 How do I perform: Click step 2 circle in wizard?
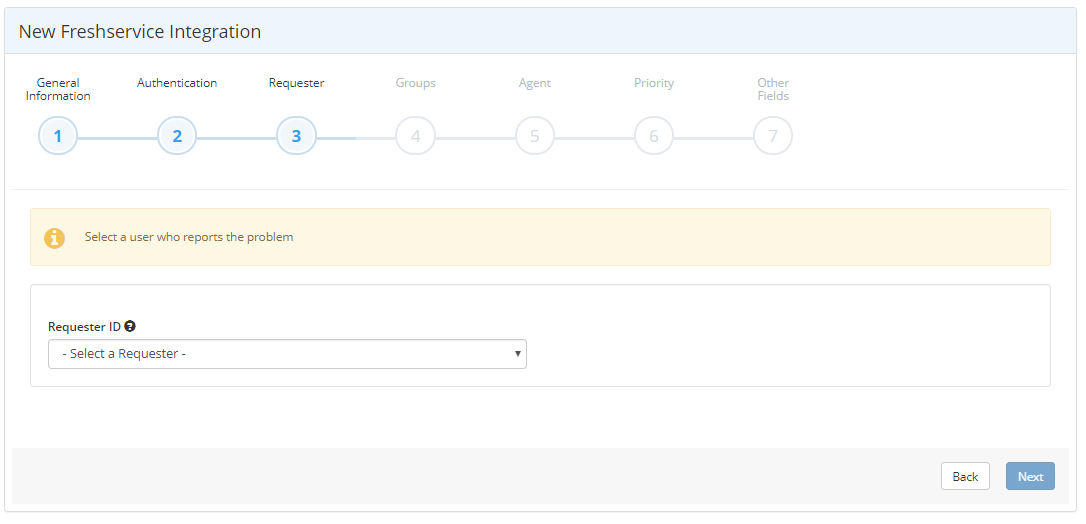177,136
